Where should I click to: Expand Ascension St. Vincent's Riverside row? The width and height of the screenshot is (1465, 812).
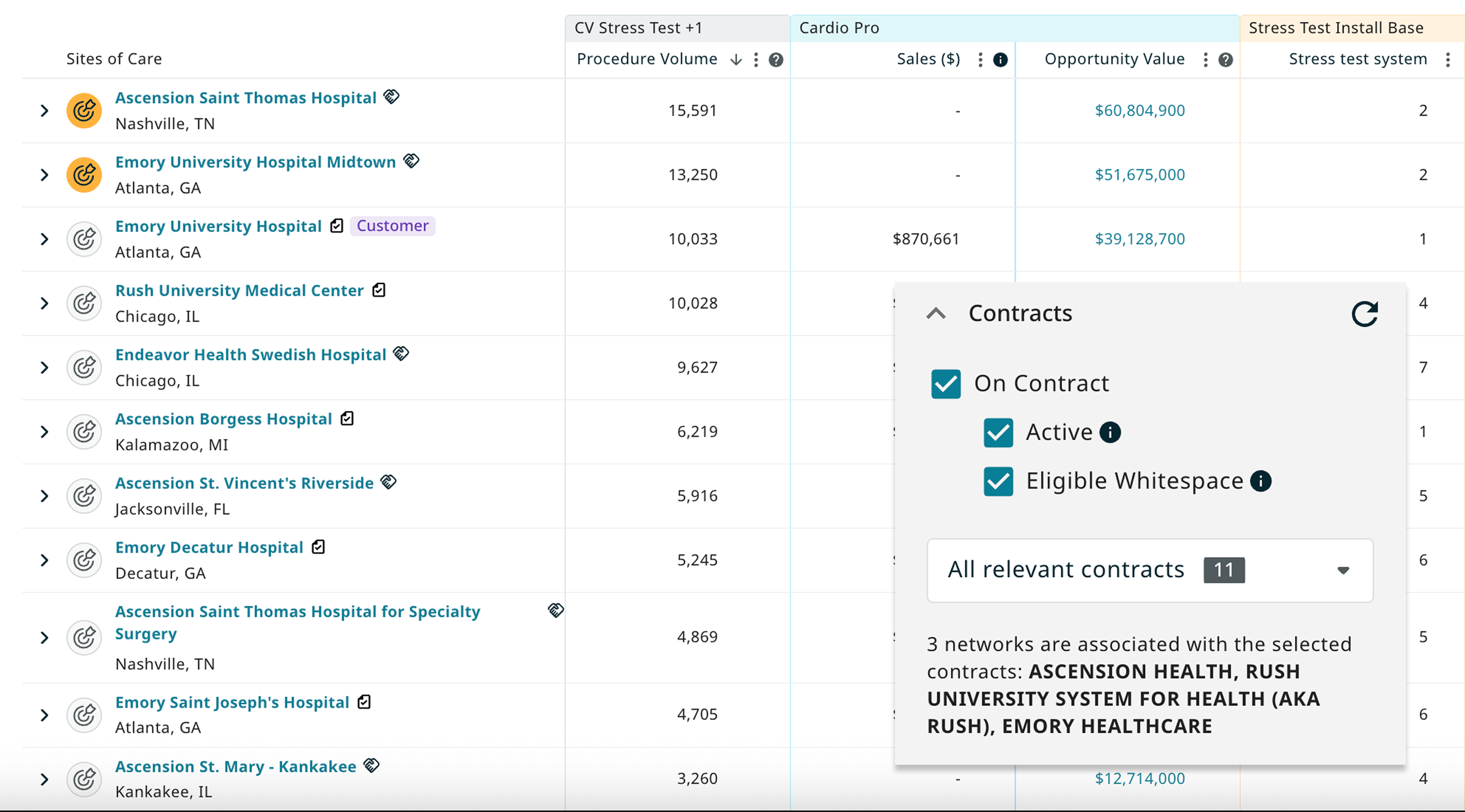coord(44,496)
